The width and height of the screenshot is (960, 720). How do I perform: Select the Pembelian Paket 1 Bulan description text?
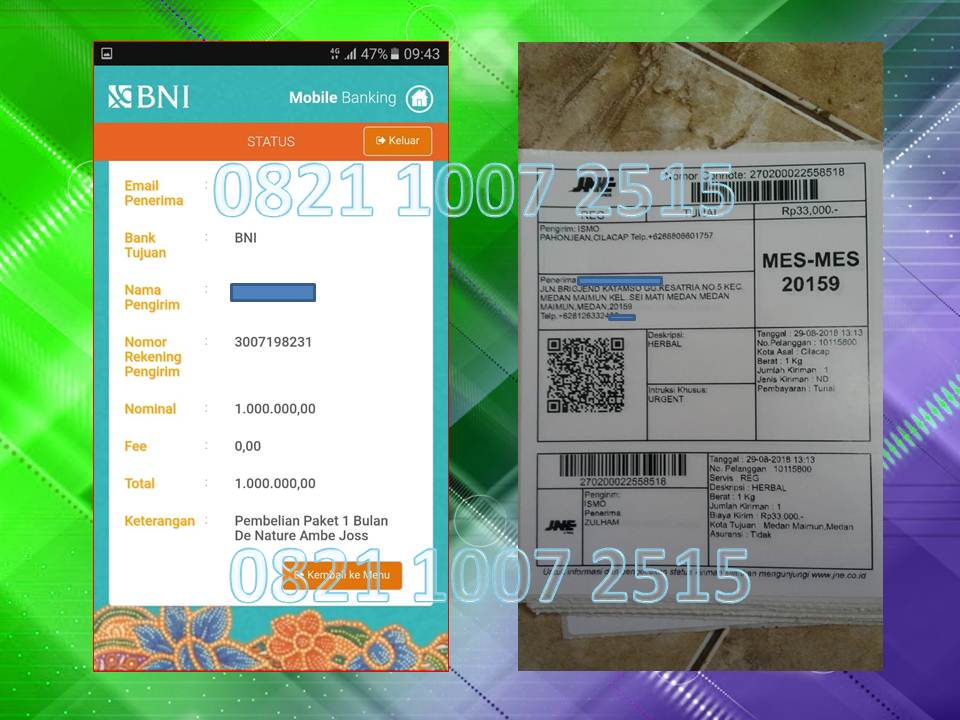[311, 528]
